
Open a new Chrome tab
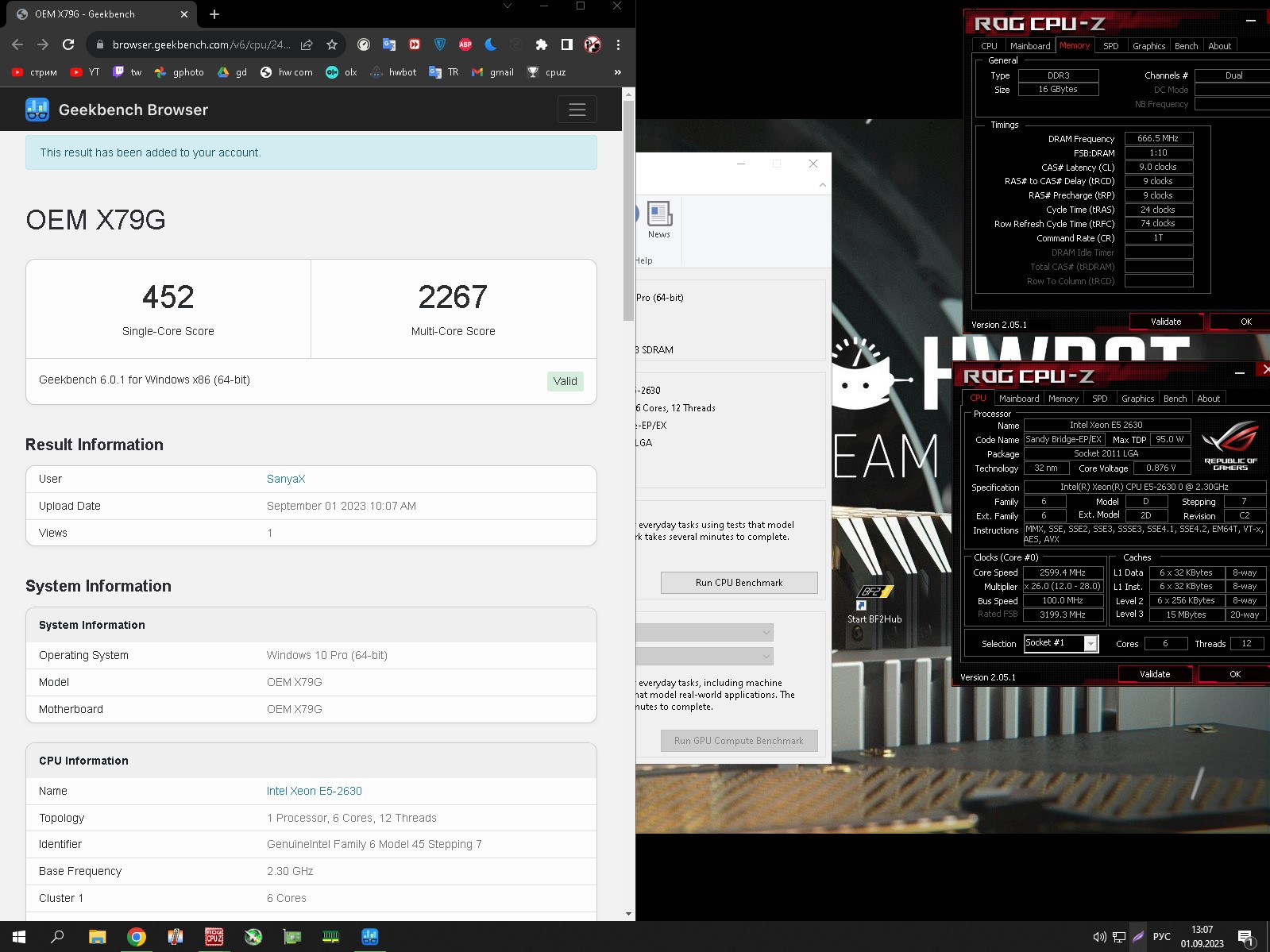(214, 13)
